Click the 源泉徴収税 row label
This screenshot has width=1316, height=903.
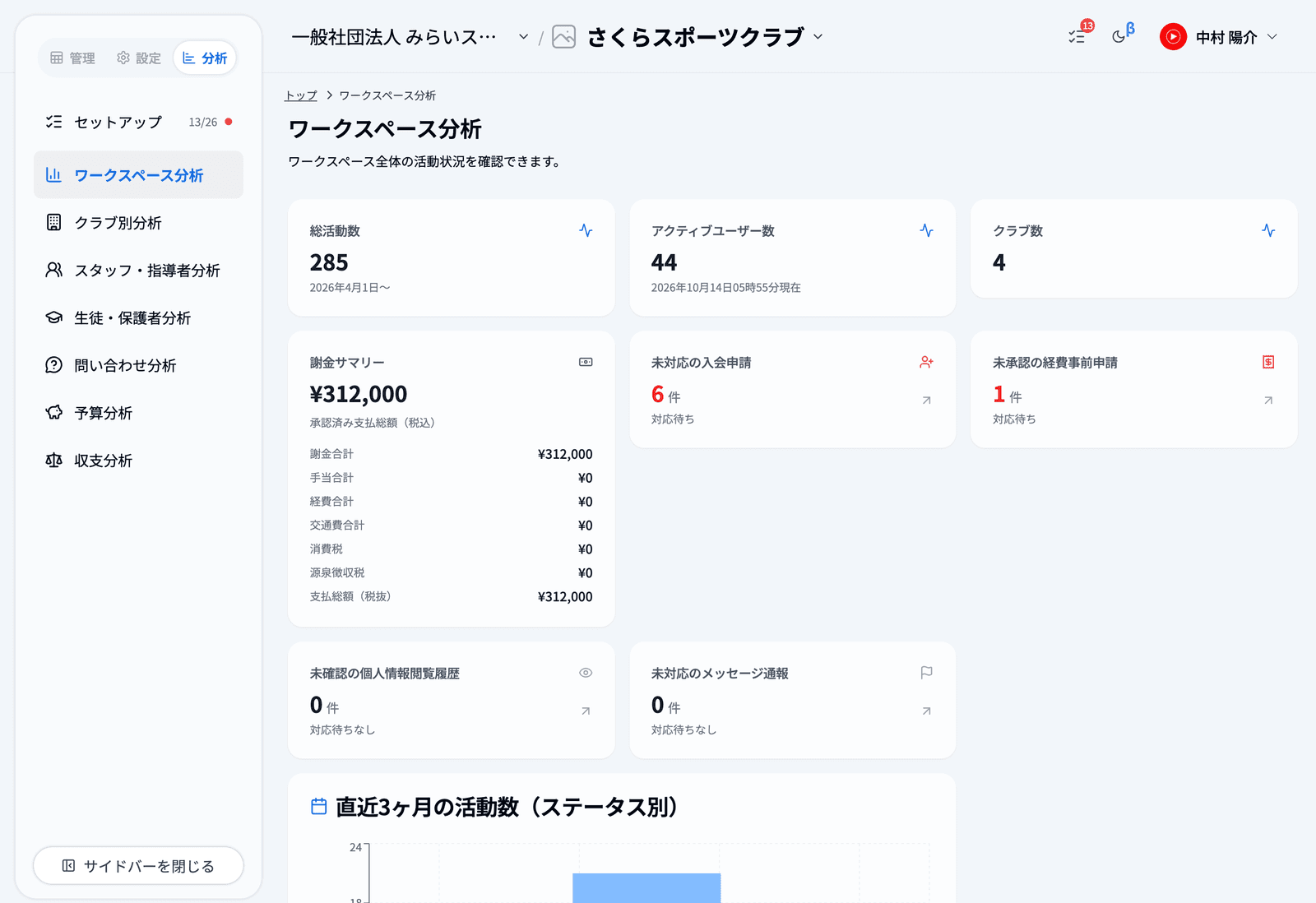[x=337, y=572]
